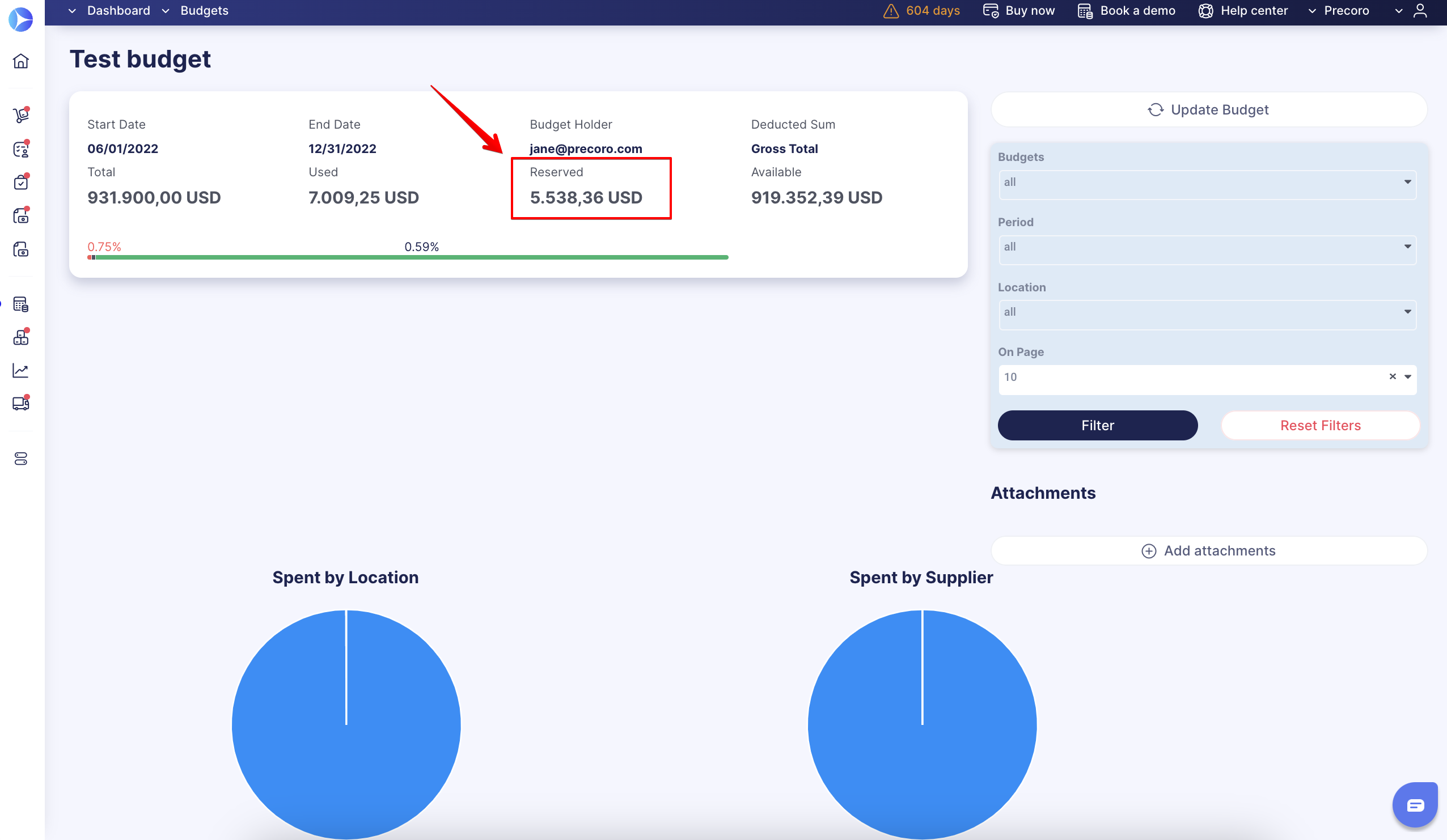Open the user profile icon top right
The width and height of the screenshot is (1447, 840).
(1420, 10)
